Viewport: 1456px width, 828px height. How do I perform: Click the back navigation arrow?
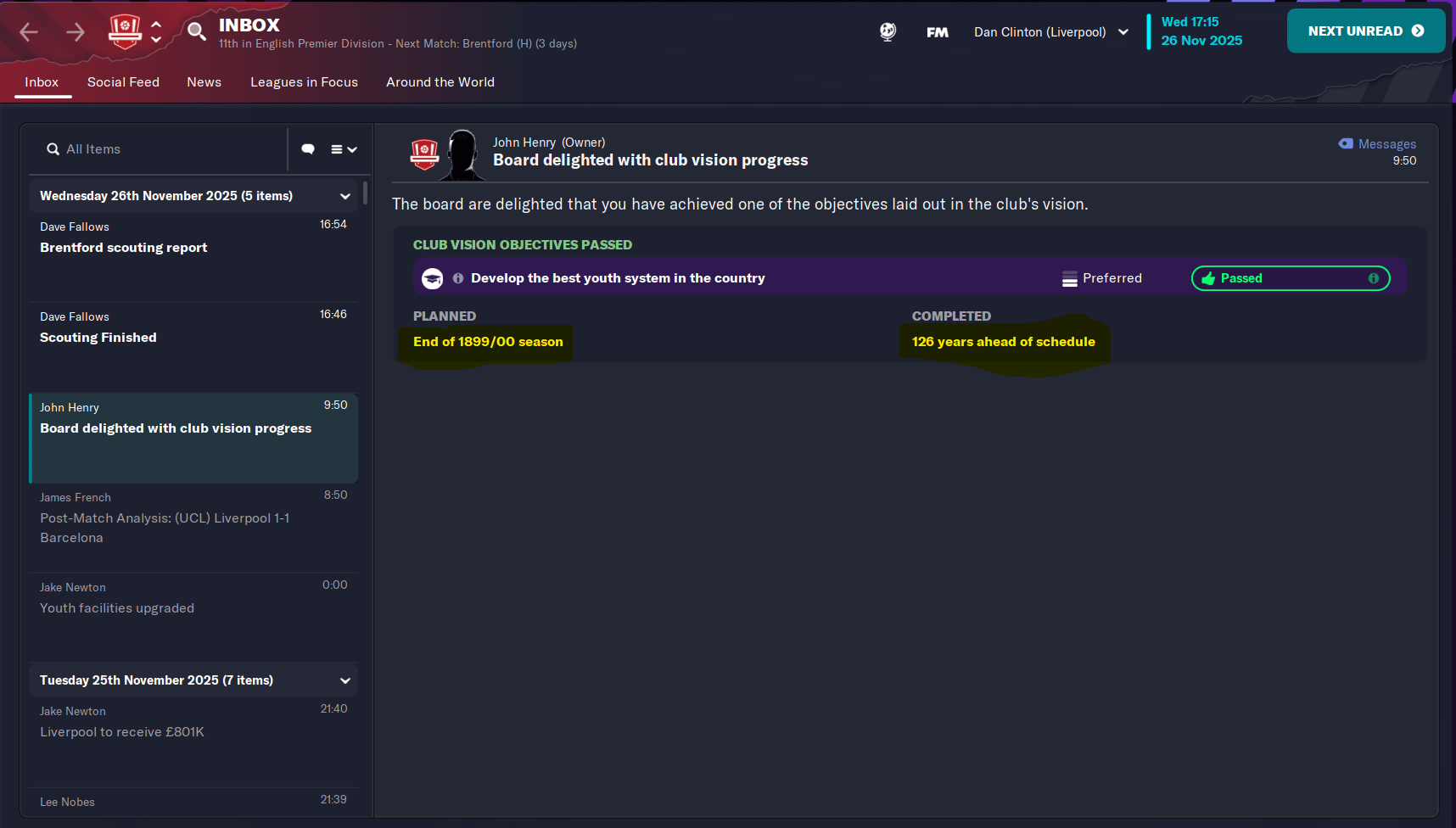pyautogui.click(x=28, y=31)
